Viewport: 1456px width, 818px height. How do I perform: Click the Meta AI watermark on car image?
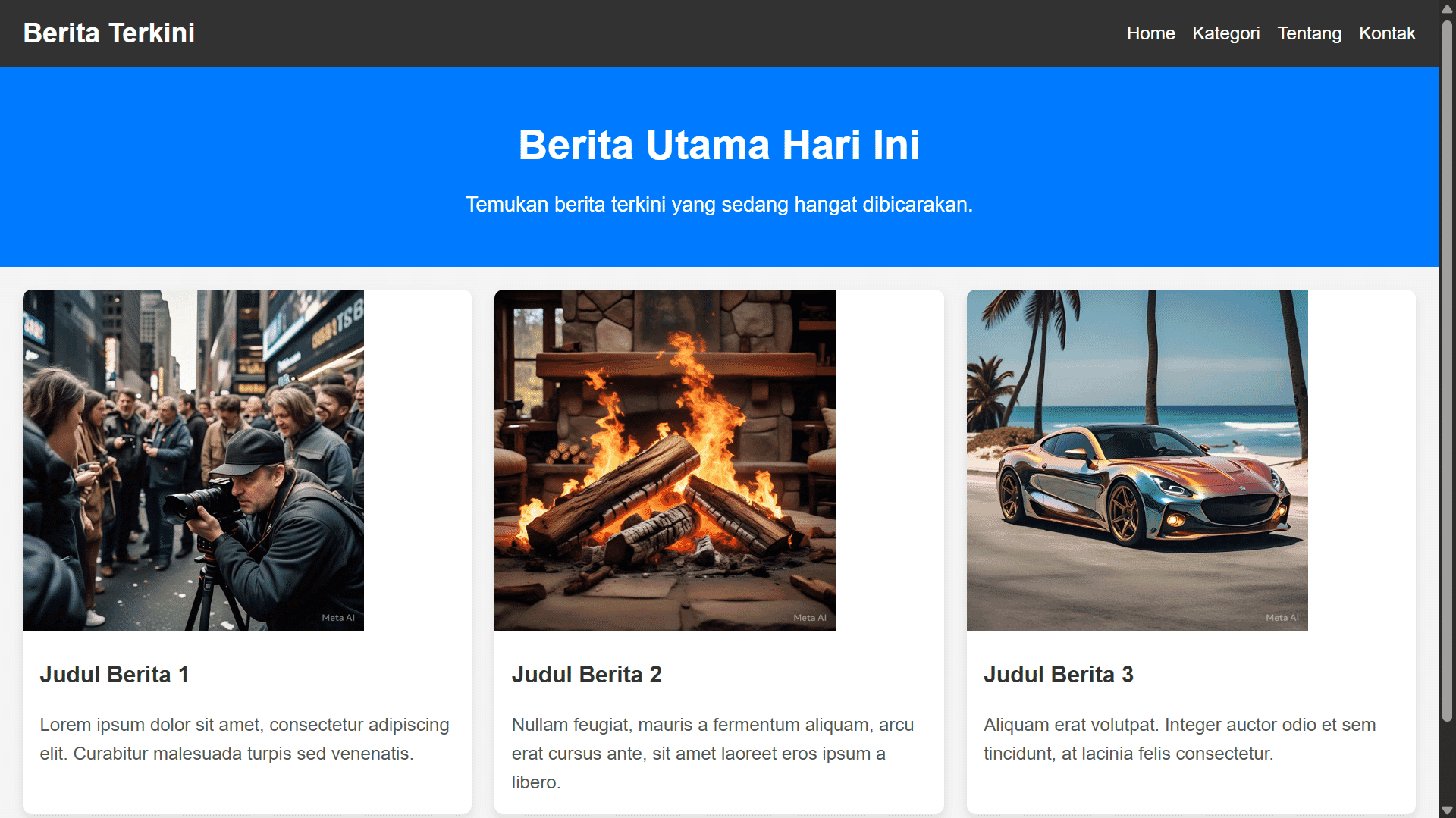pos(1282,618)
